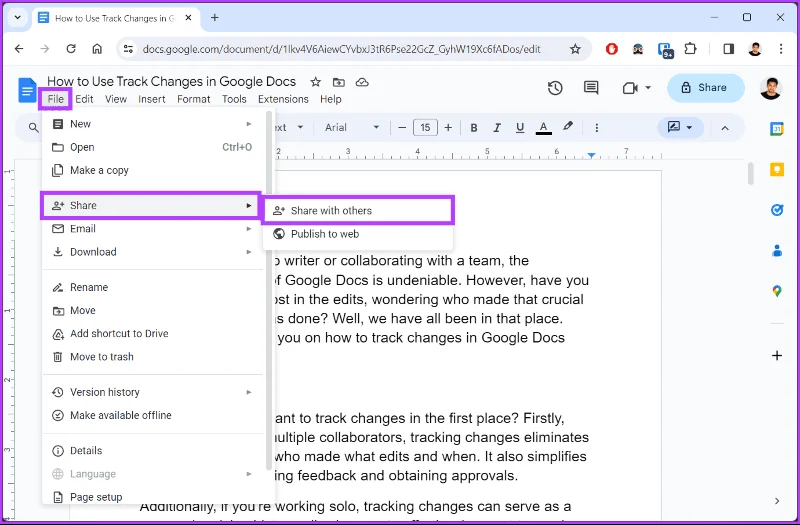Click the font size field showing 15
Image resolution: width=800 pixels, height=525 pixels.
425,128
